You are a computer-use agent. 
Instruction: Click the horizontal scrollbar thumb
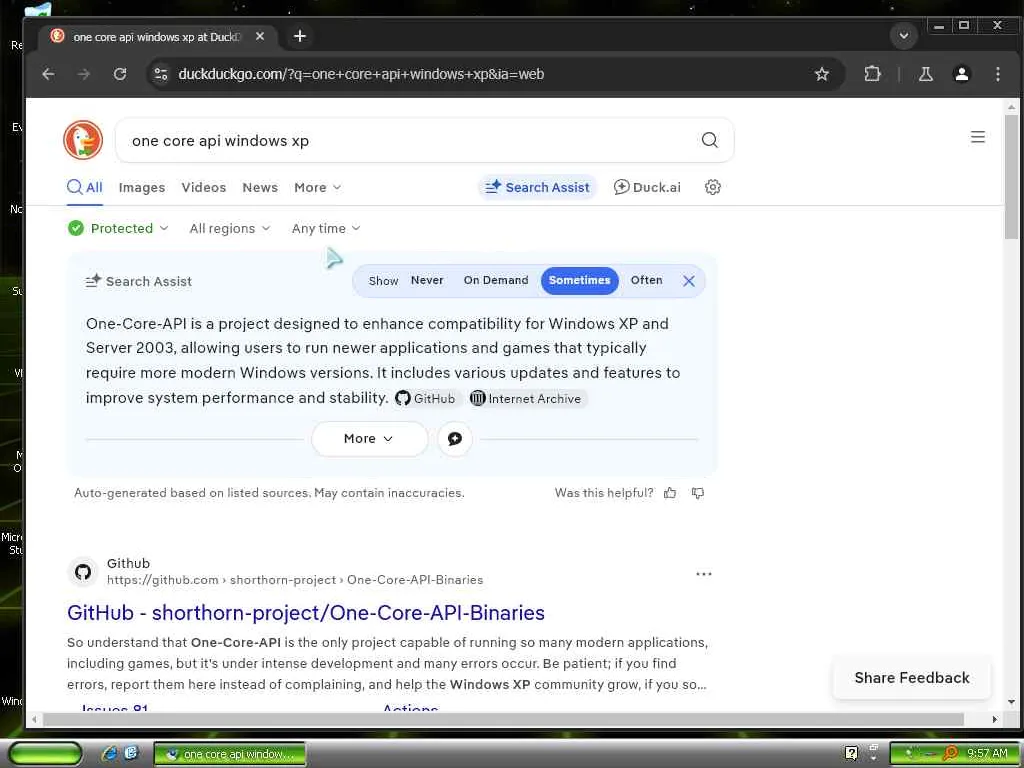[x=503, y=719]
